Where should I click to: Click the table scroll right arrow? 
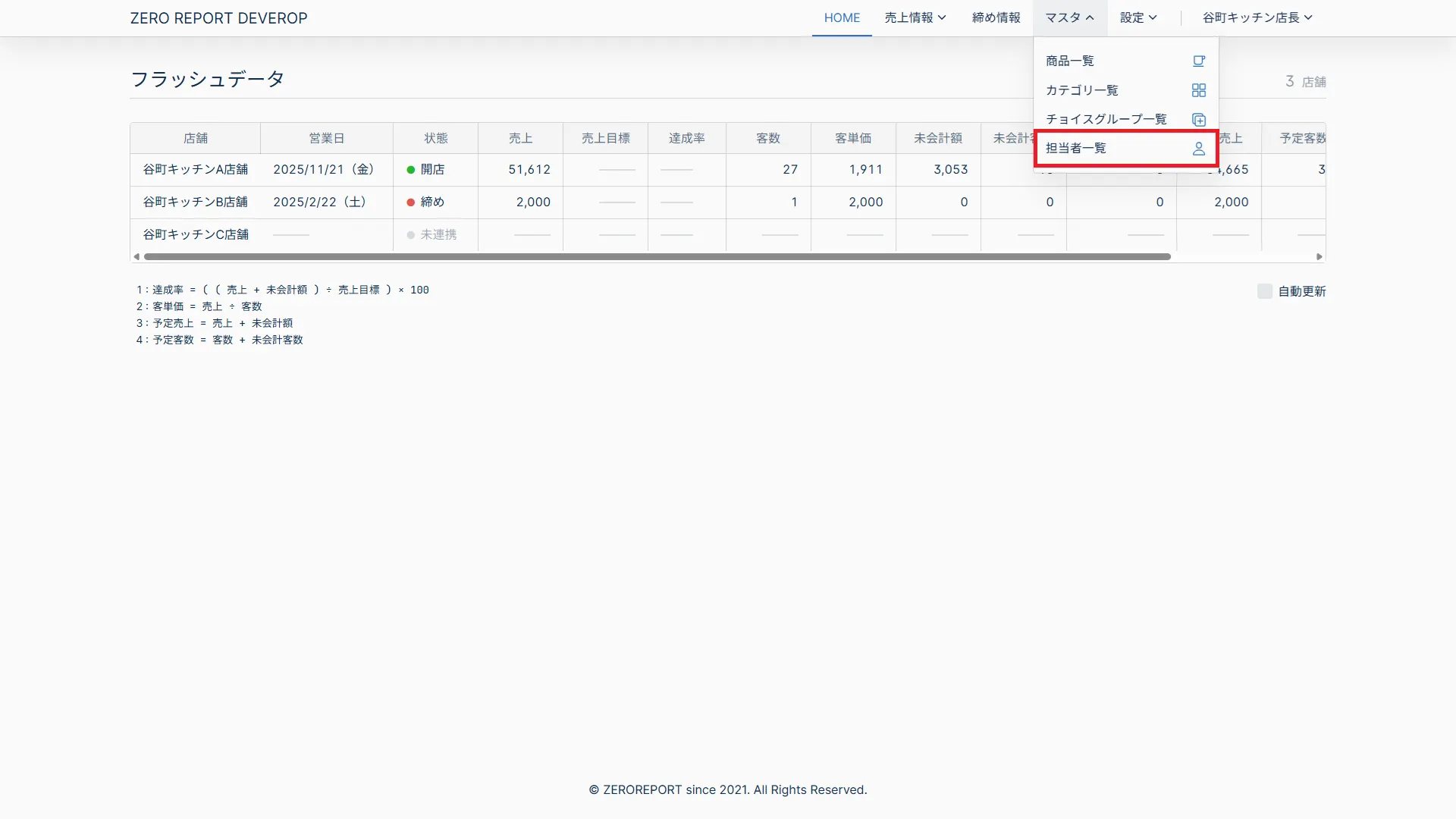pos(1319,257)
